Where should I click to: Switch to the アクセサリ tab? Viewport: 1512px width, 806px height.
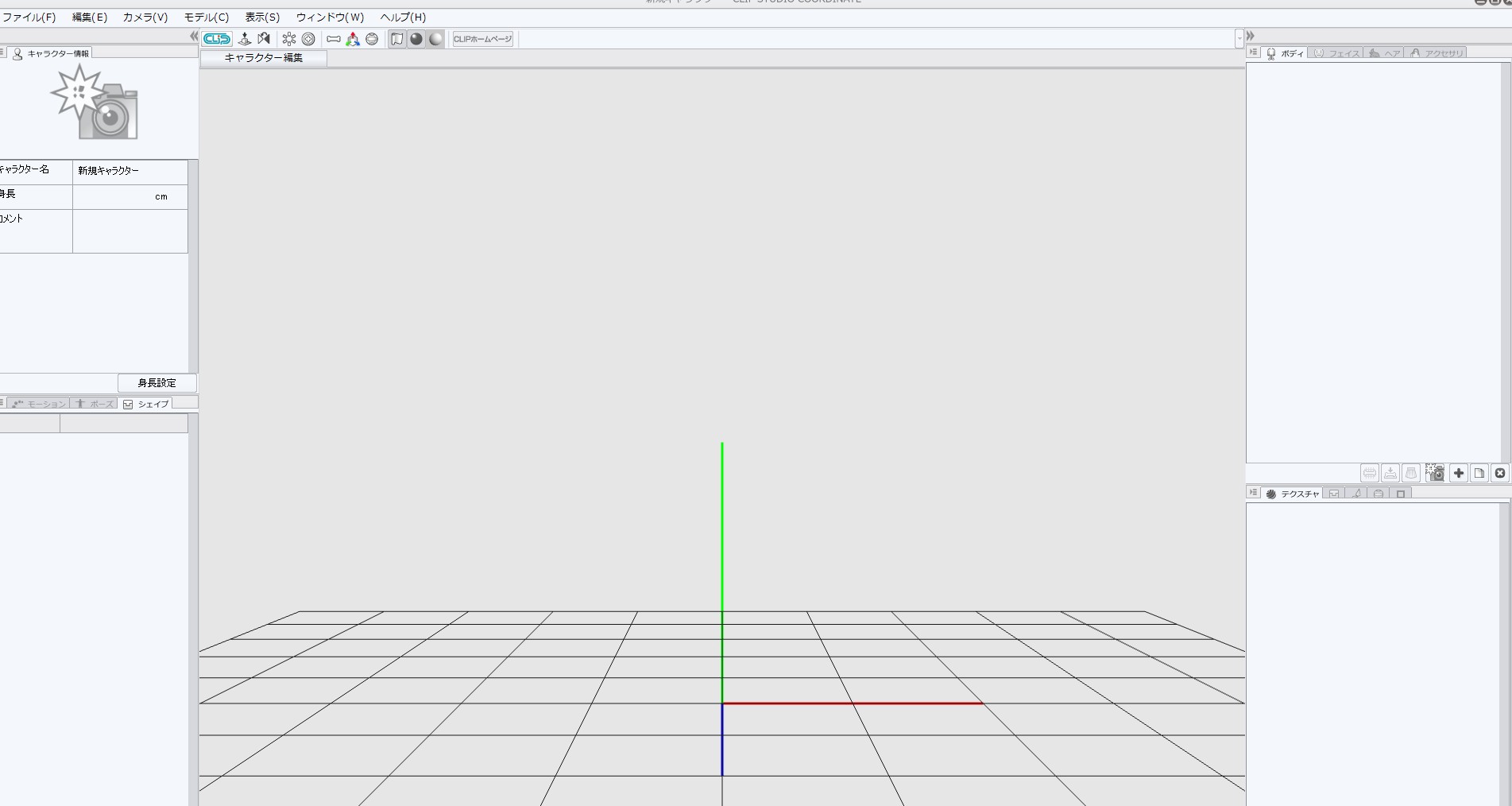[x=1437, y=53]
